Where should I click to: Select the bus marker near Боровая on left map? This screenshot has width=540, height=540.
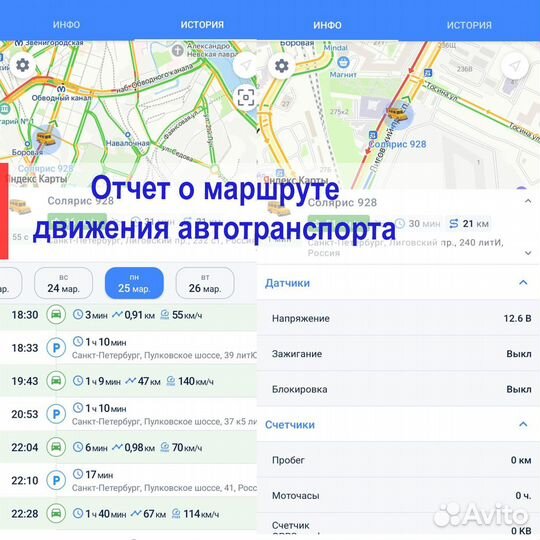pos(46,138)
